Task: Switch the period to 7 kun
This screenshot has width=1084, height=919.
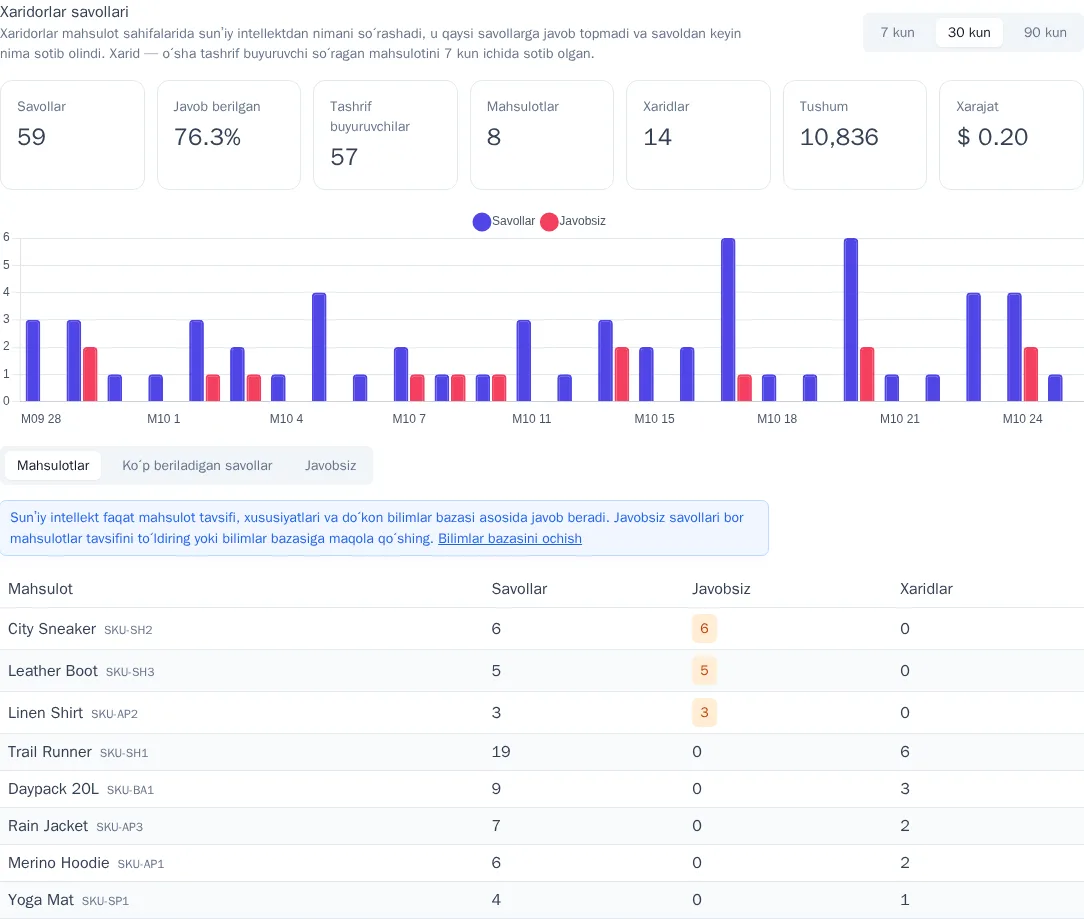Action: [897, 33]
